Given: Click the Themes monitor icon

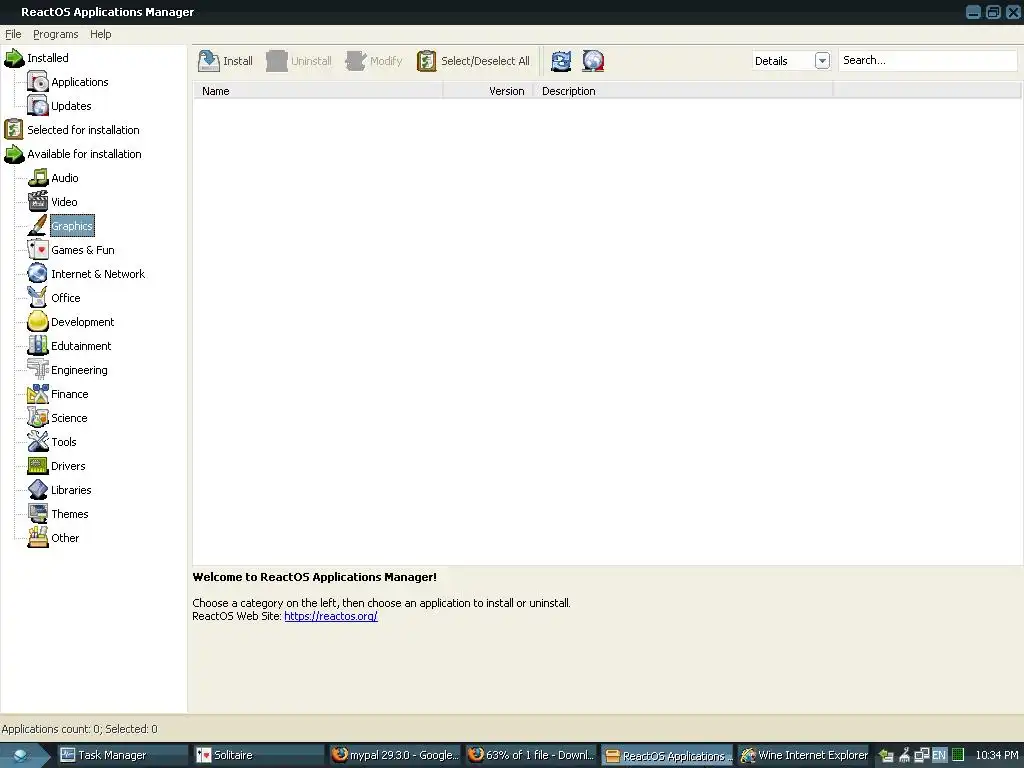Looking at the screenshot, I should [x=38, y=514].
